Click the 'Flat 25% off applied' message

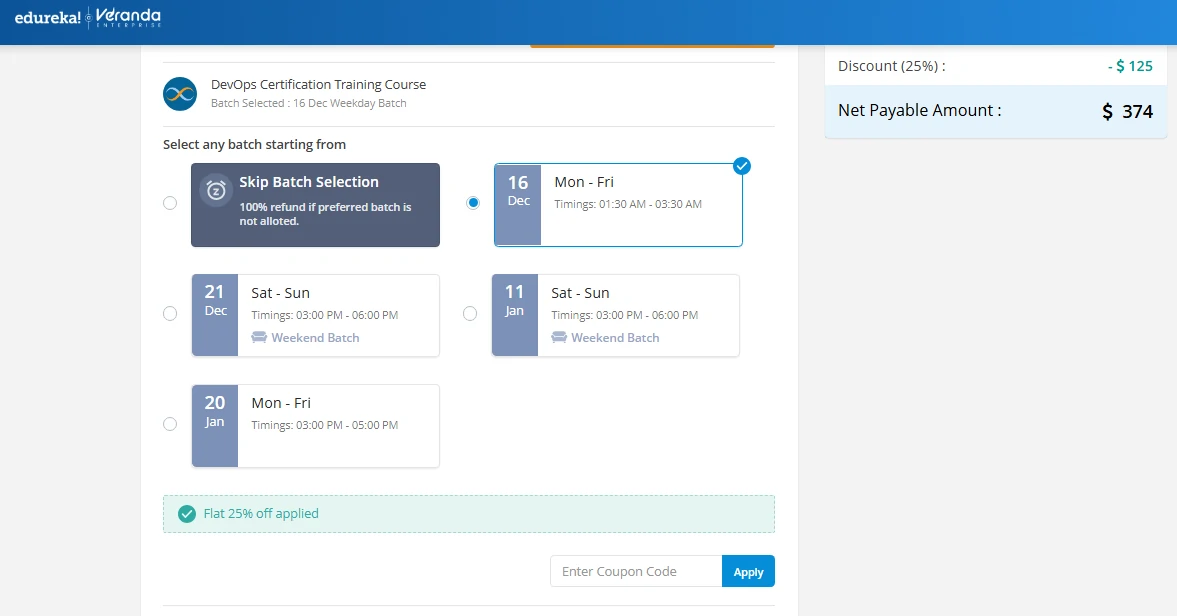(261, 514)
